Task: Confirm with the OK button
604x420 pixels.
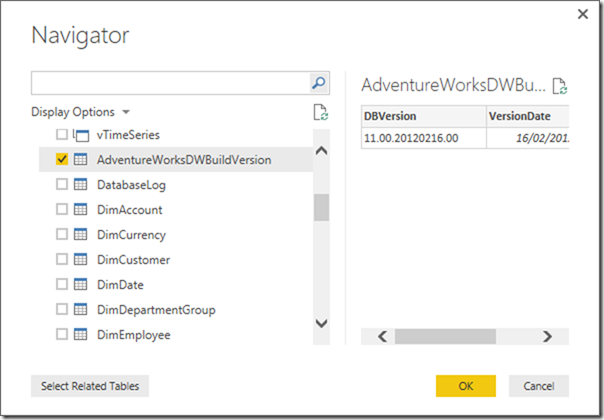Action: point(466,386)
